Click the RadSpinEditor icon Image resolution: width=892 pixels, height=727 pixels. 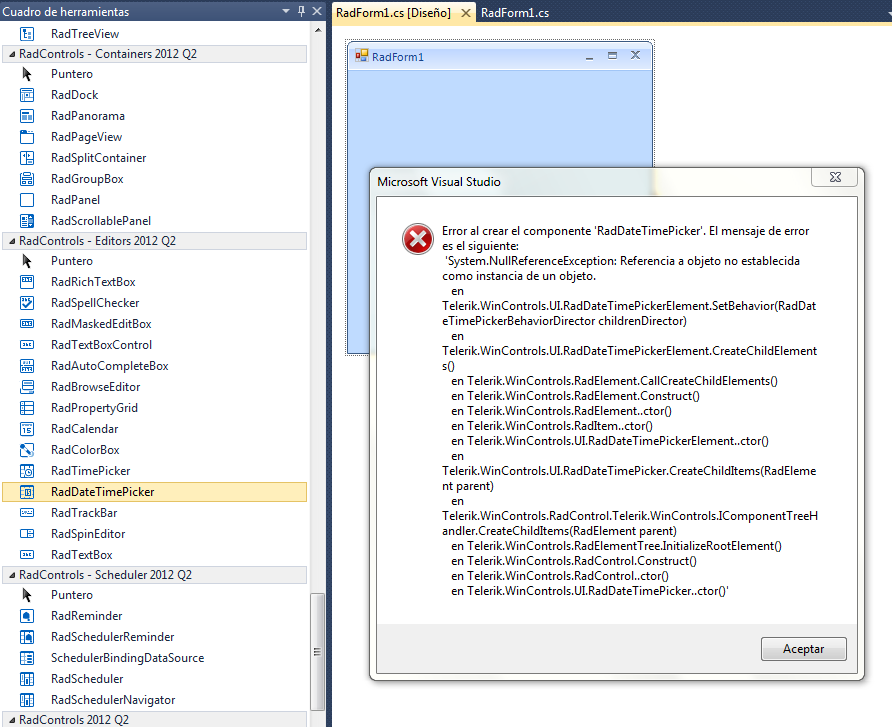pos(27,534)
